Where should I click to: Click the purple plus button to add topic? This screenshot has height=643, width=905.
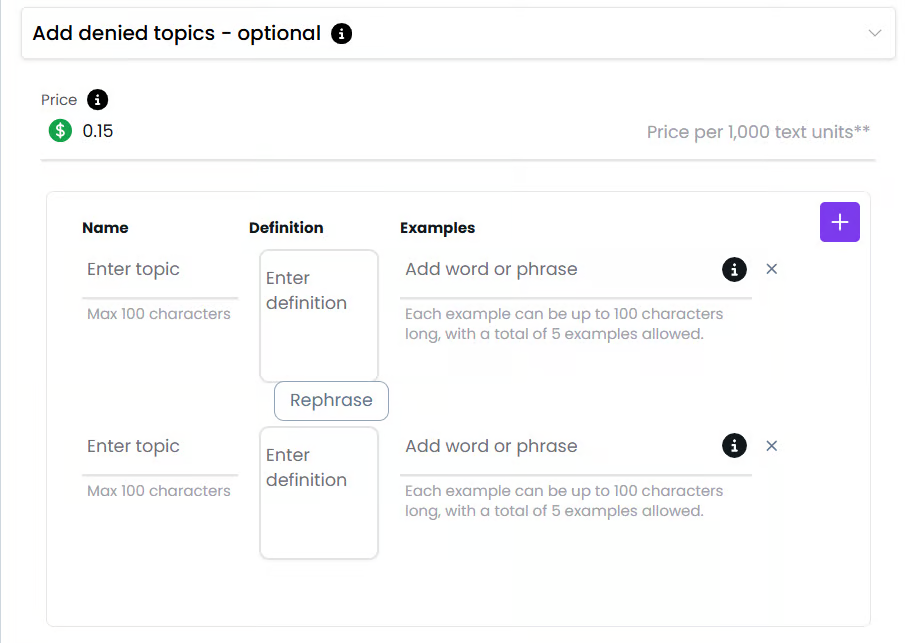pyautogui.click(x=839, y=222)
